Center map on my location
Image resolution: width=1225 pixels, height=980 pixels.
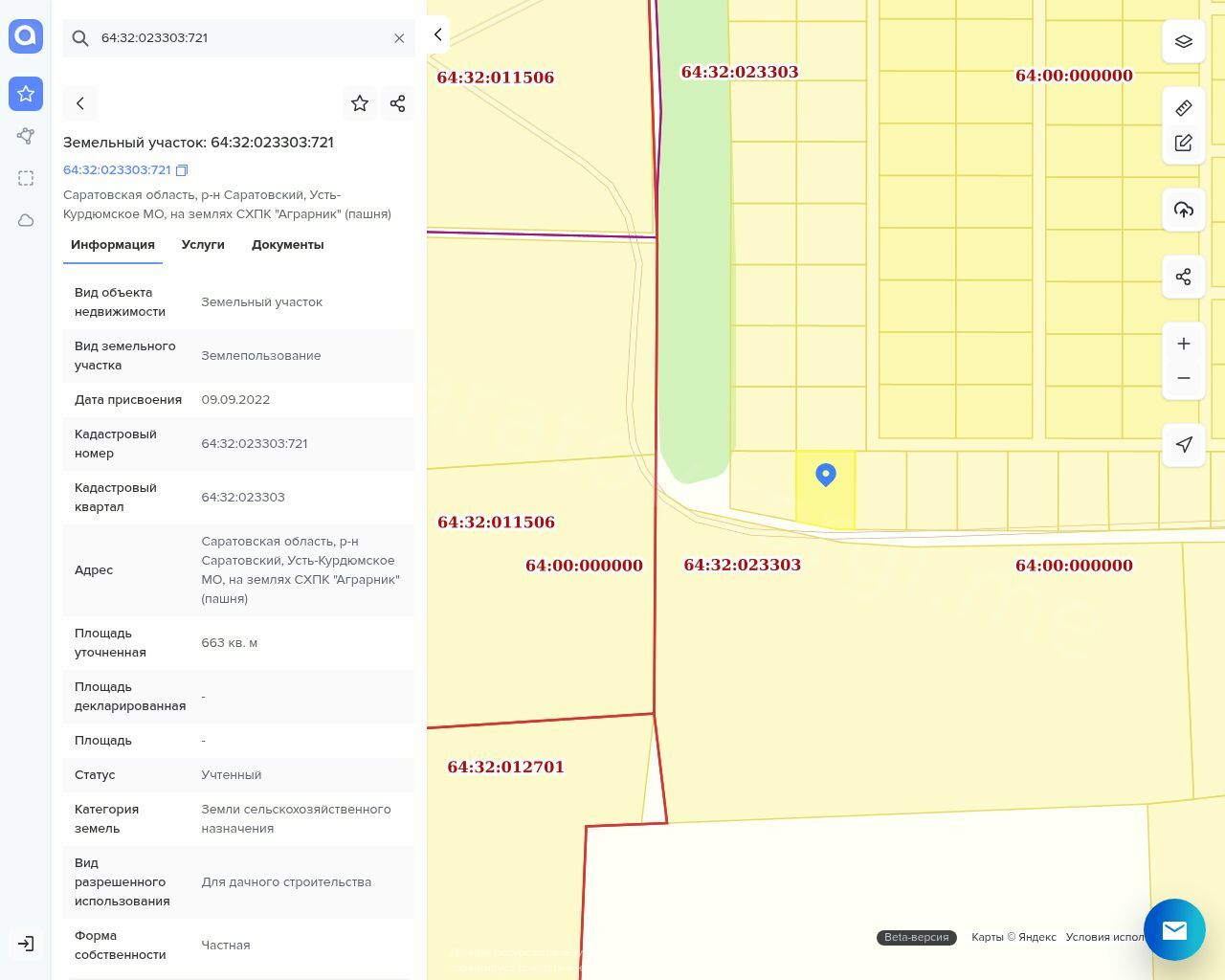(x=1184, y=444)
